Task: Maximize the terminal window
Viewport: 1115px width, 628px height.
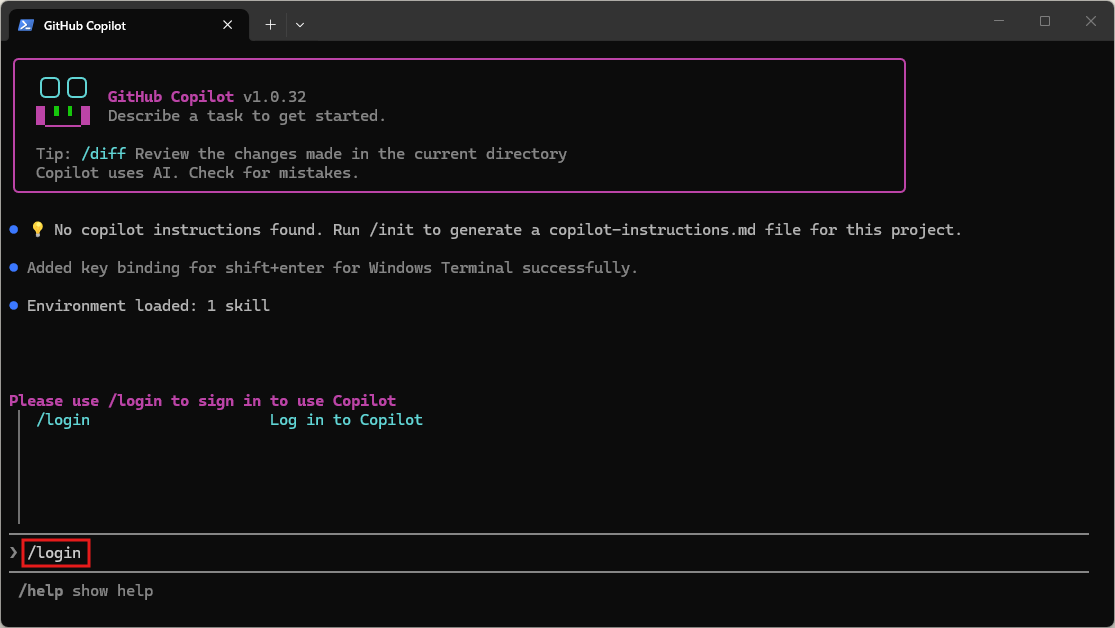Action: click(1045, 21)
